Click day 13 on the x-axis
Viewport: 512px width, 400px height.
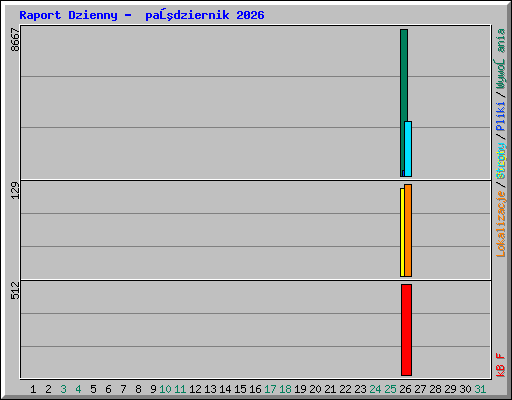pos(210,389)
